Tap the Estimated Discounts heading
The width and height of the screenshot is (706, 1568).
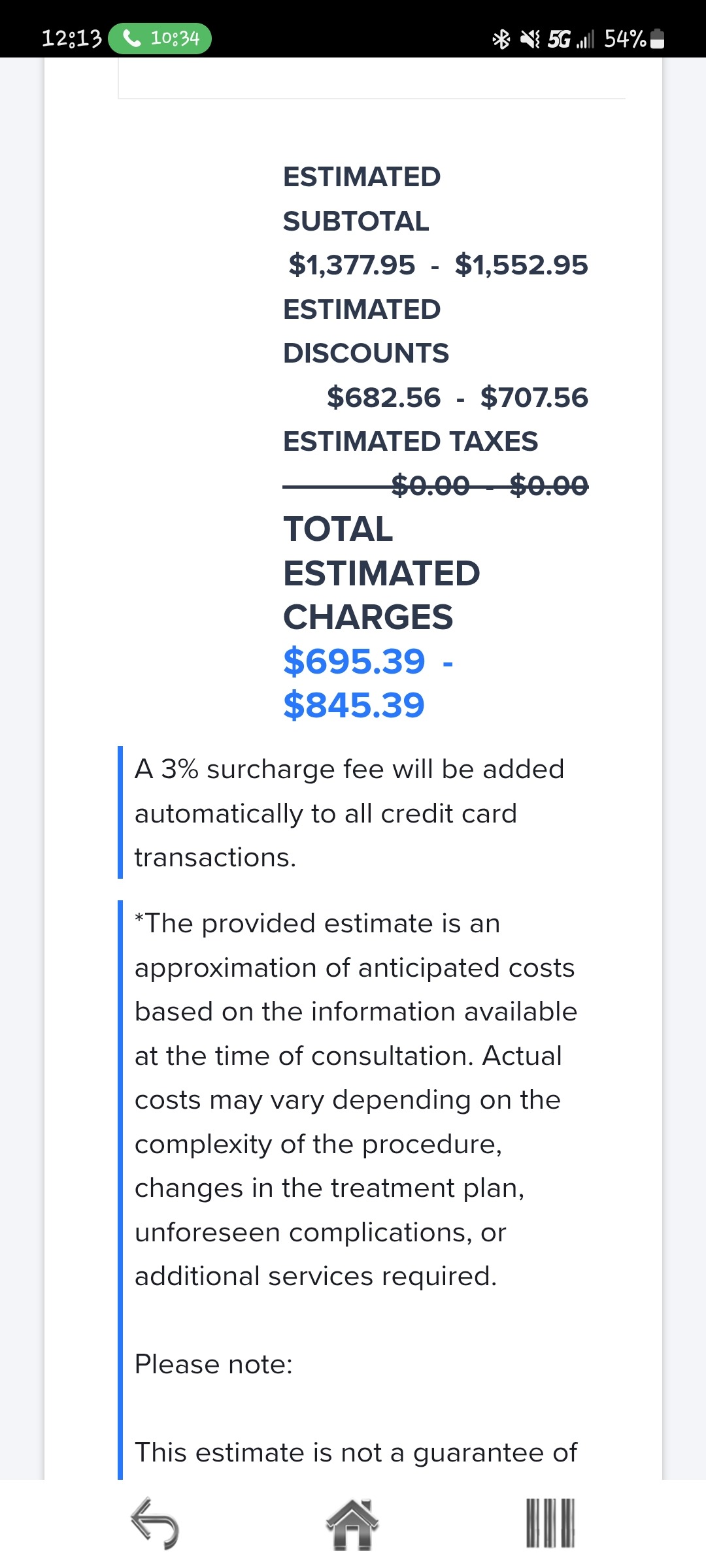pos(366,331)
